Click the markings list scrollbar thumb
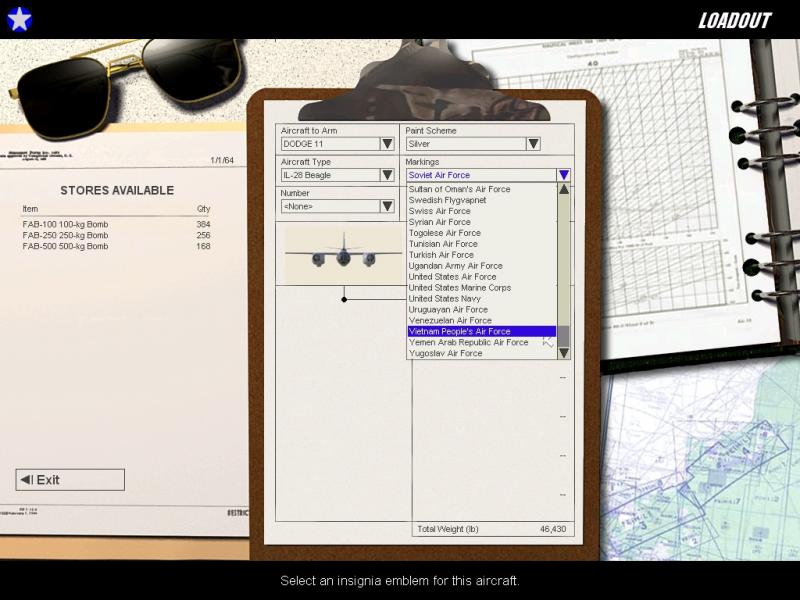The height and width of the screenshot is (600, 800). pos(564,336)
